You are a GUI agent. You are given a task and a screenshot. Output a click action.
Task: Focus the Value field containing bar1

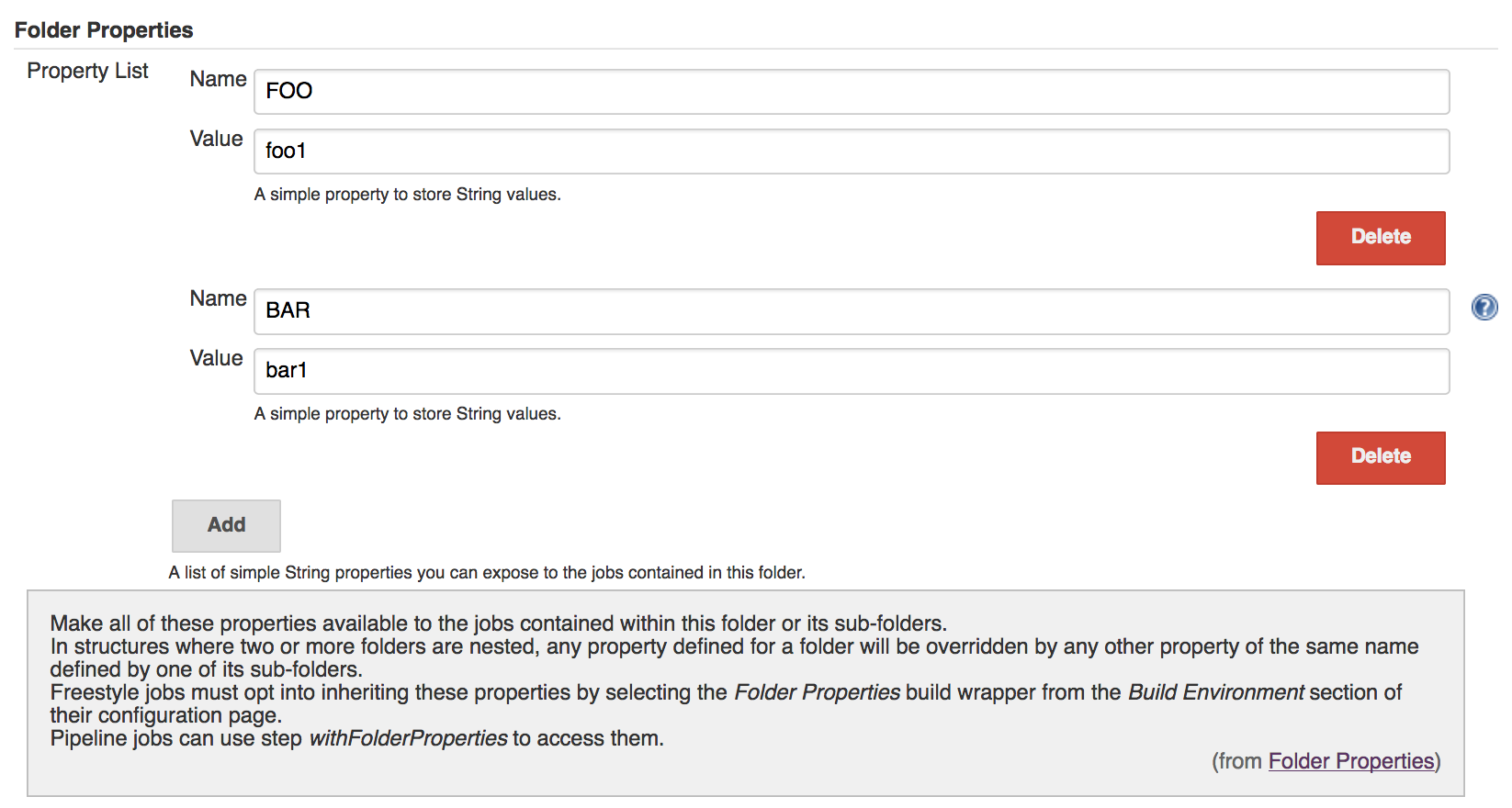[x=852, y=371]
